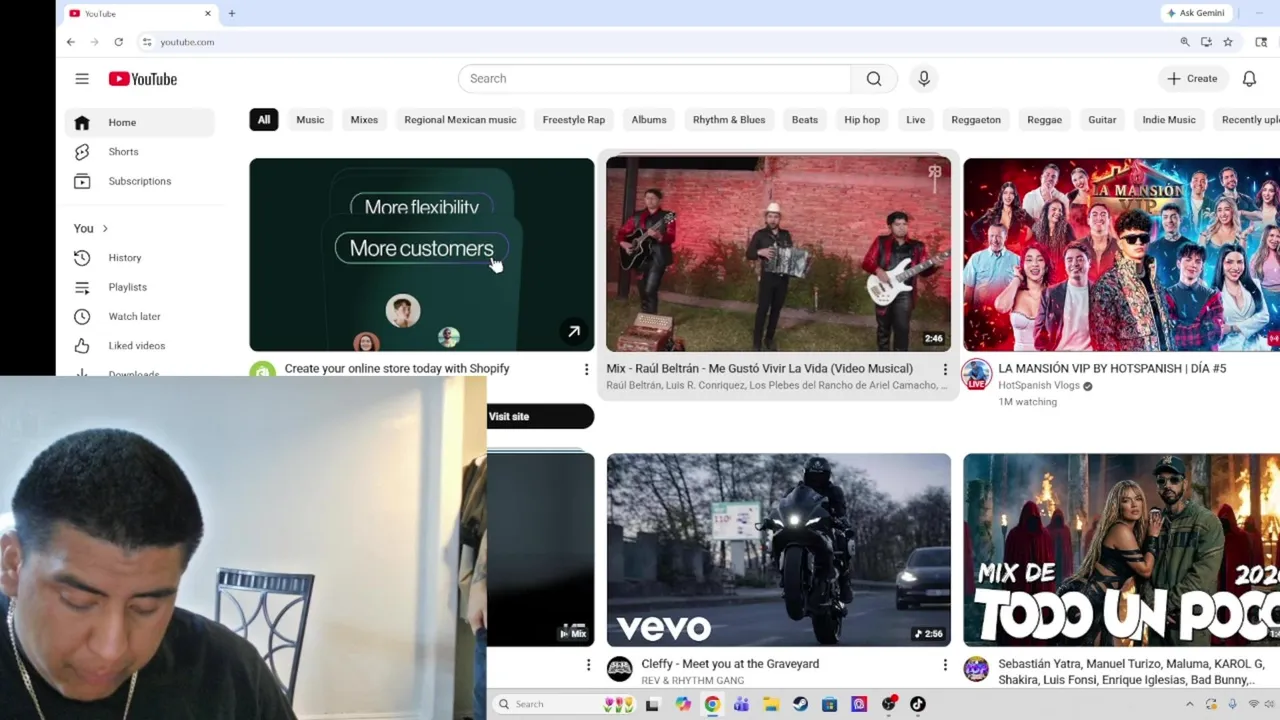The width and height of the screenshot is (1280, 720).
Task: Open TikTok from the taskbar
Action: [x=918, y=704]
